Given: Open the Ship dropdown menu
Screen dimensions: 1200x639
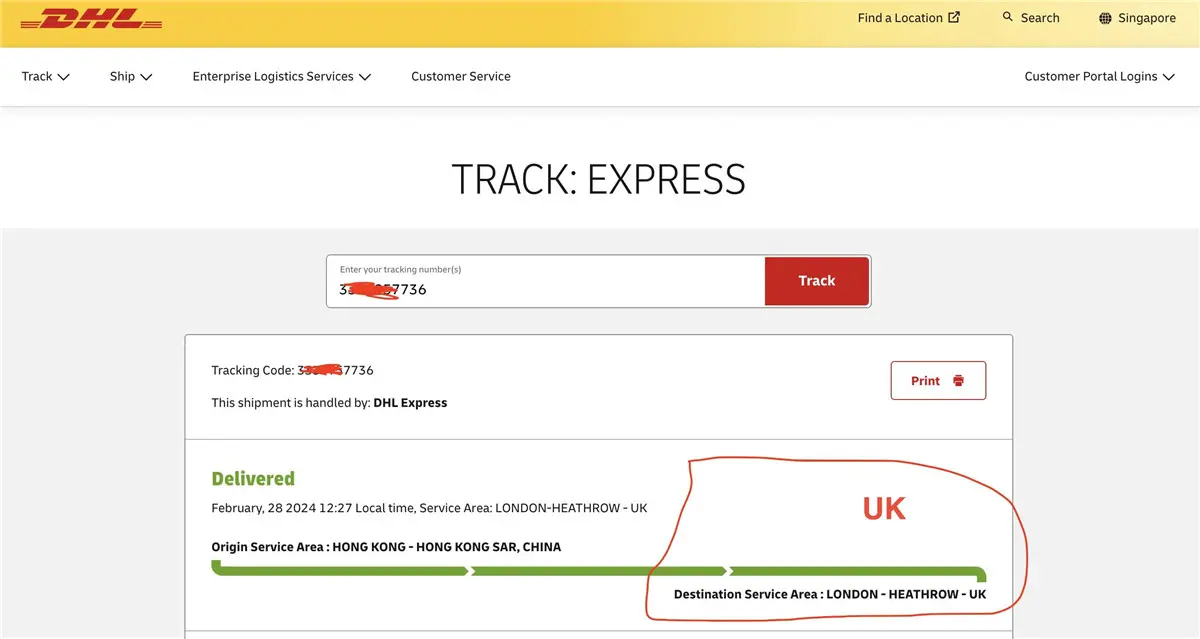Looking at the screenshot, I should 130,76.
